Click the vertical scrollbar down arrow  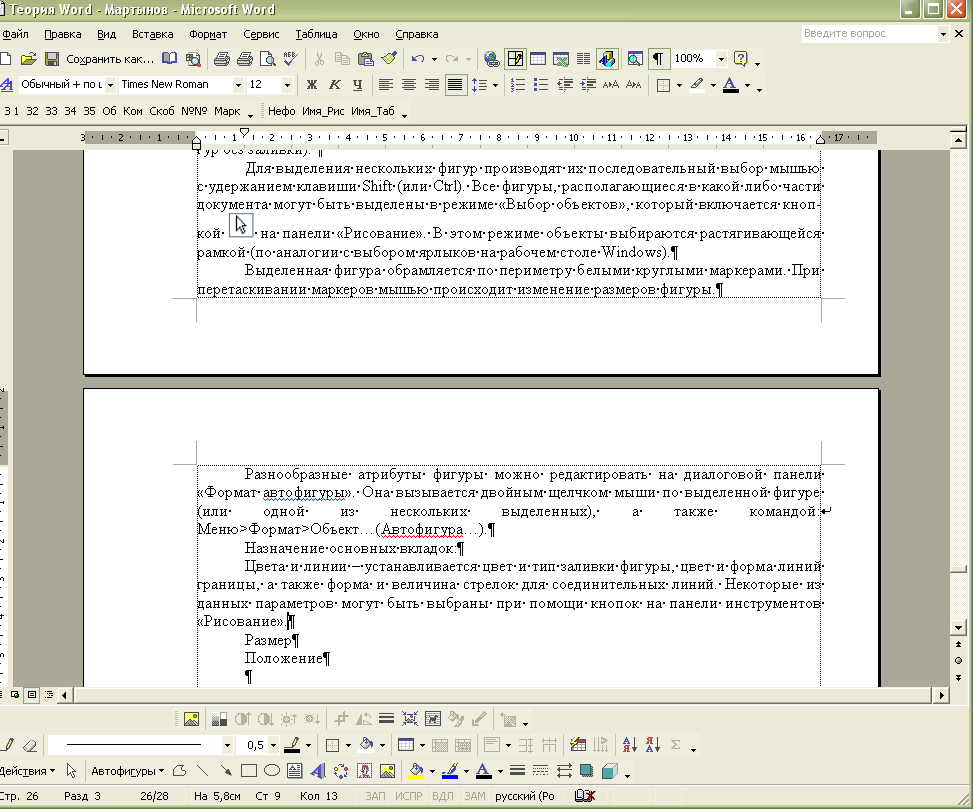[x=958, y=628]
